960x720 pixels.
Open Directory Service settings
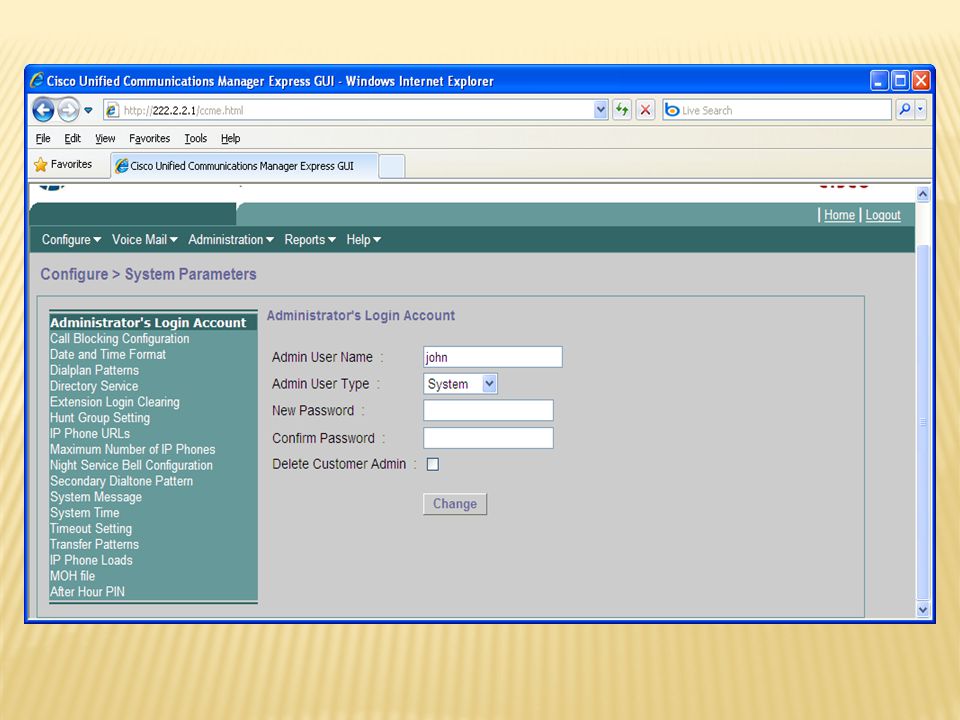pyautogui.click(x=94, y=386)
